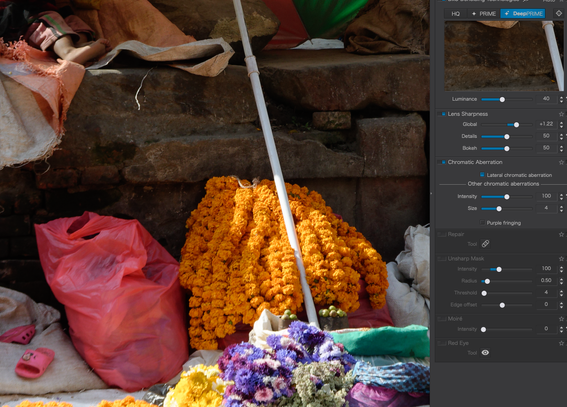This screenshot has height=407, width=567.
Task: Expand the Repair section header
Action: pyautogui.click(x=456, y=235)
